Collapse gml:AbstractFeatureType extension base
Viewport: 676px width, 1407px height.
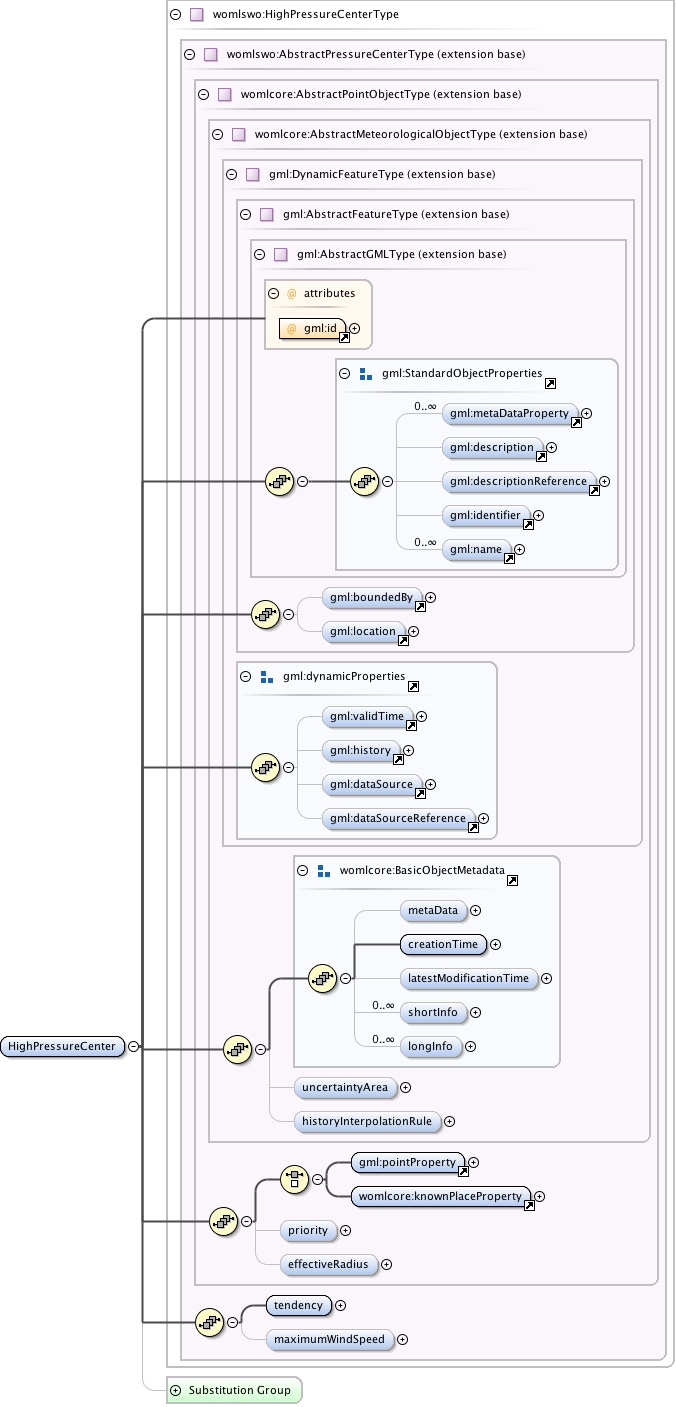(x=246, y=215)
